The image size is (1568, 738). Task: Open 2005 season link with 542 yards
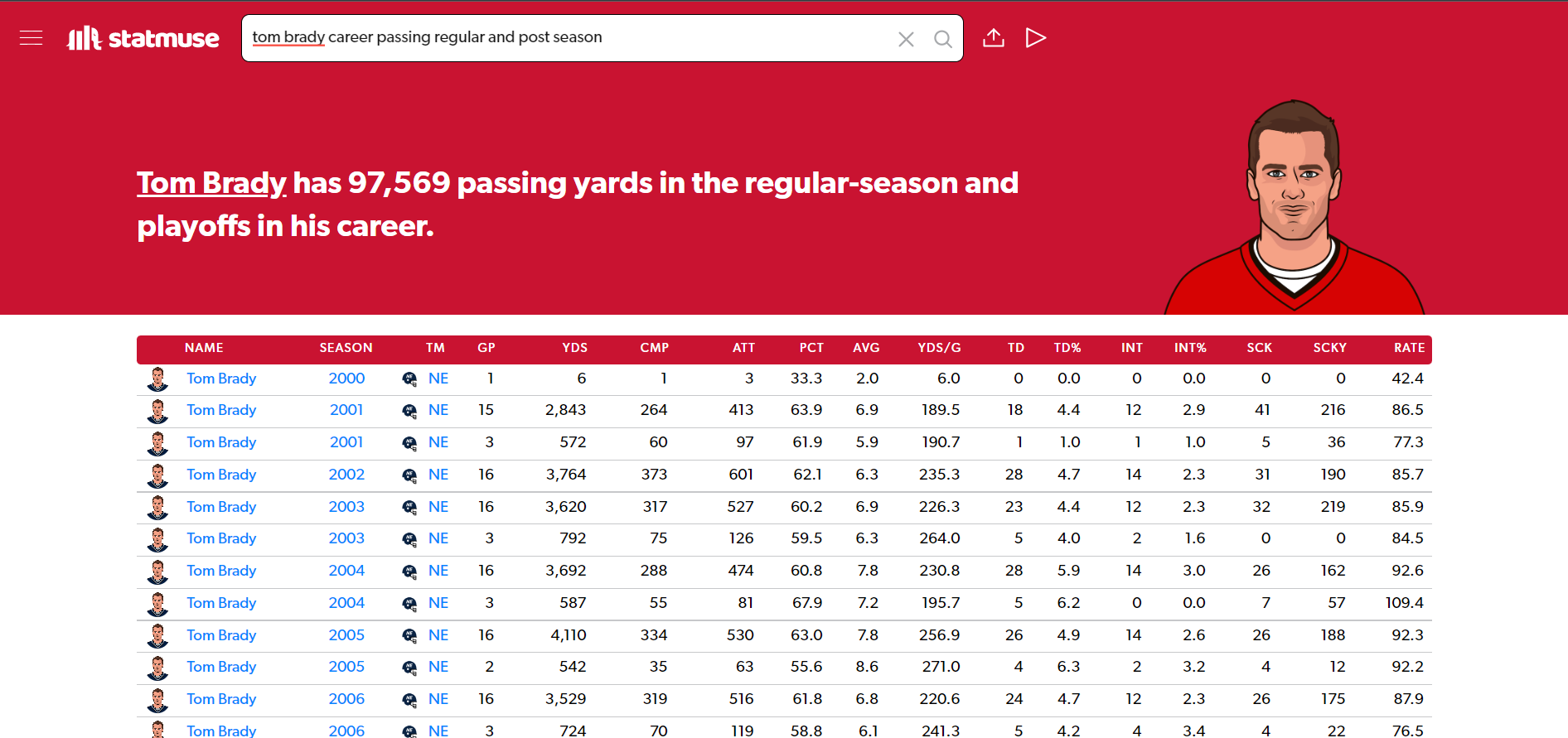pos(346,667)
